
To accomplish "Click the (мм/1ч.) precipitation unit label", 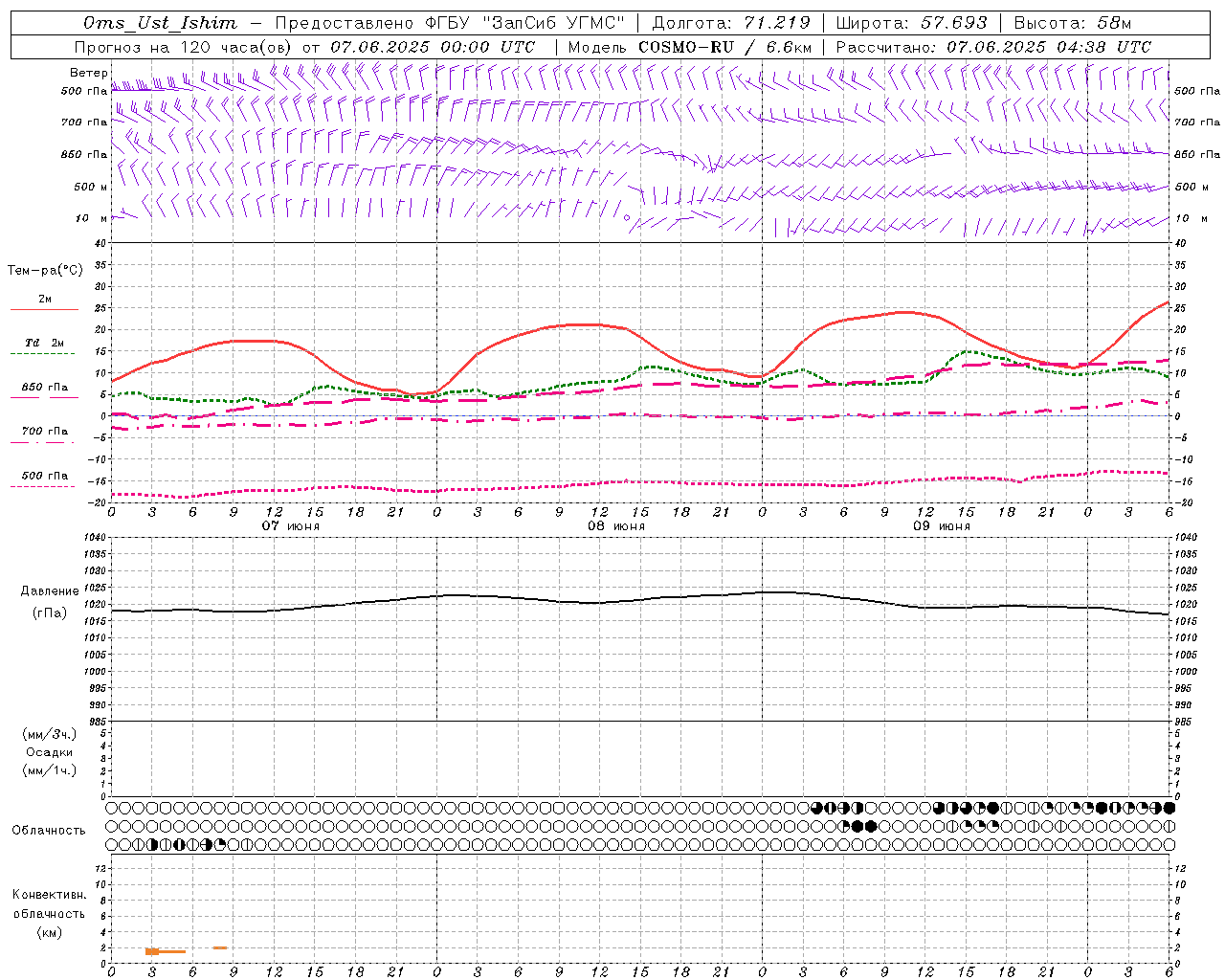I will pos(50,770).
